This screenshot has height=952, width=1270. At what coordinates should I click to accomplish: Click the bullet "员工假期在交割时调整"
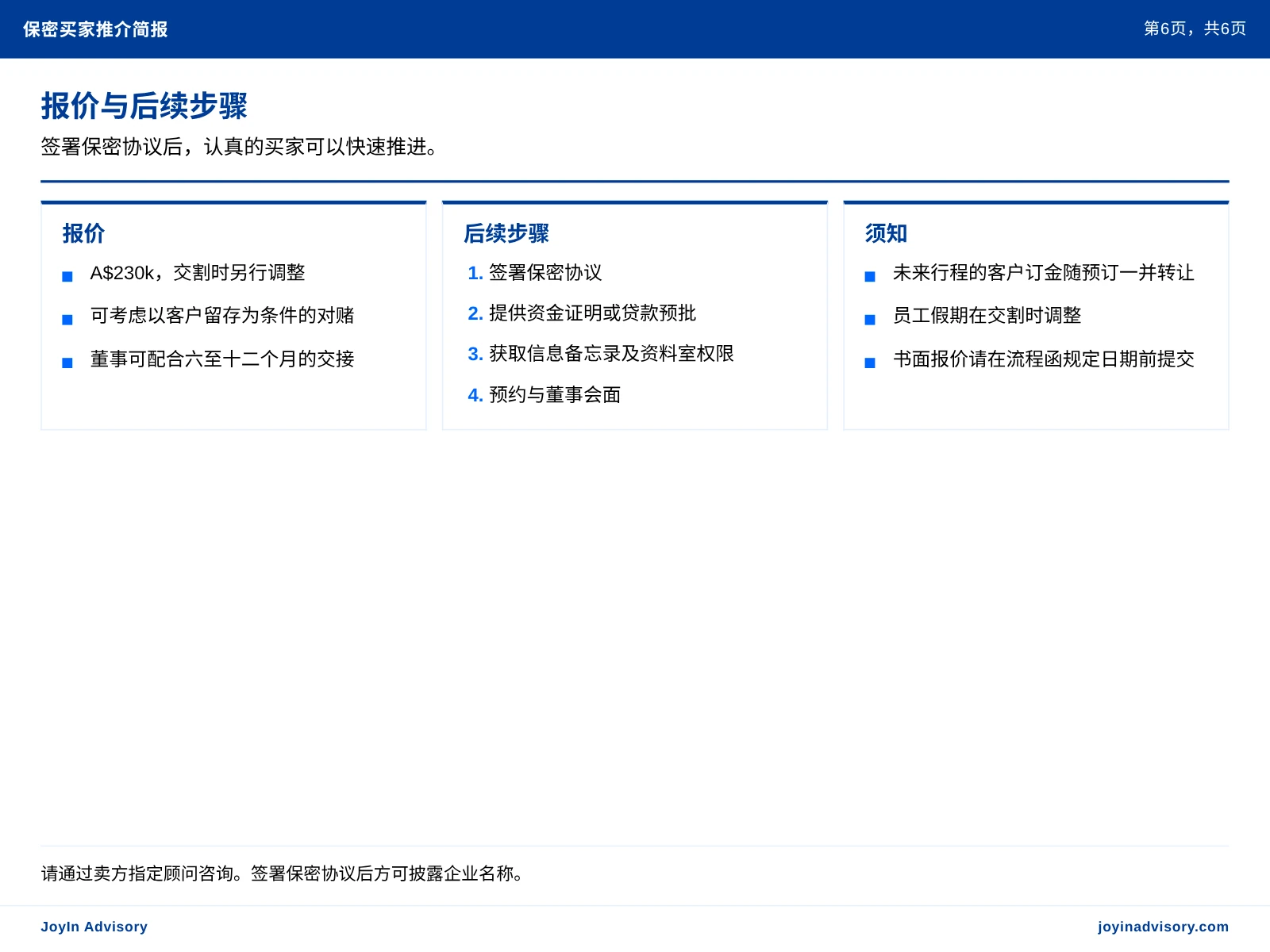tap(987, 316)
